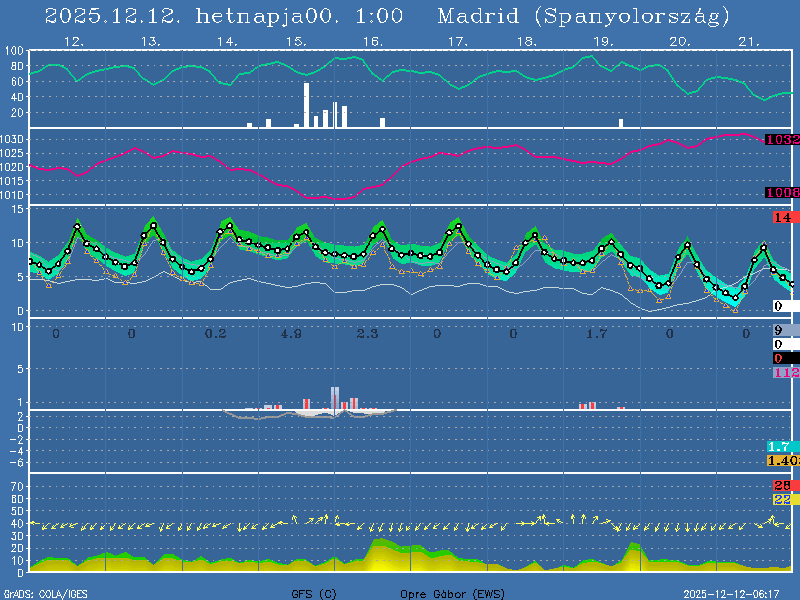Click the grey-blue 9 value badge
This screenshot has height=600, width=800.
tap(779, 331)
